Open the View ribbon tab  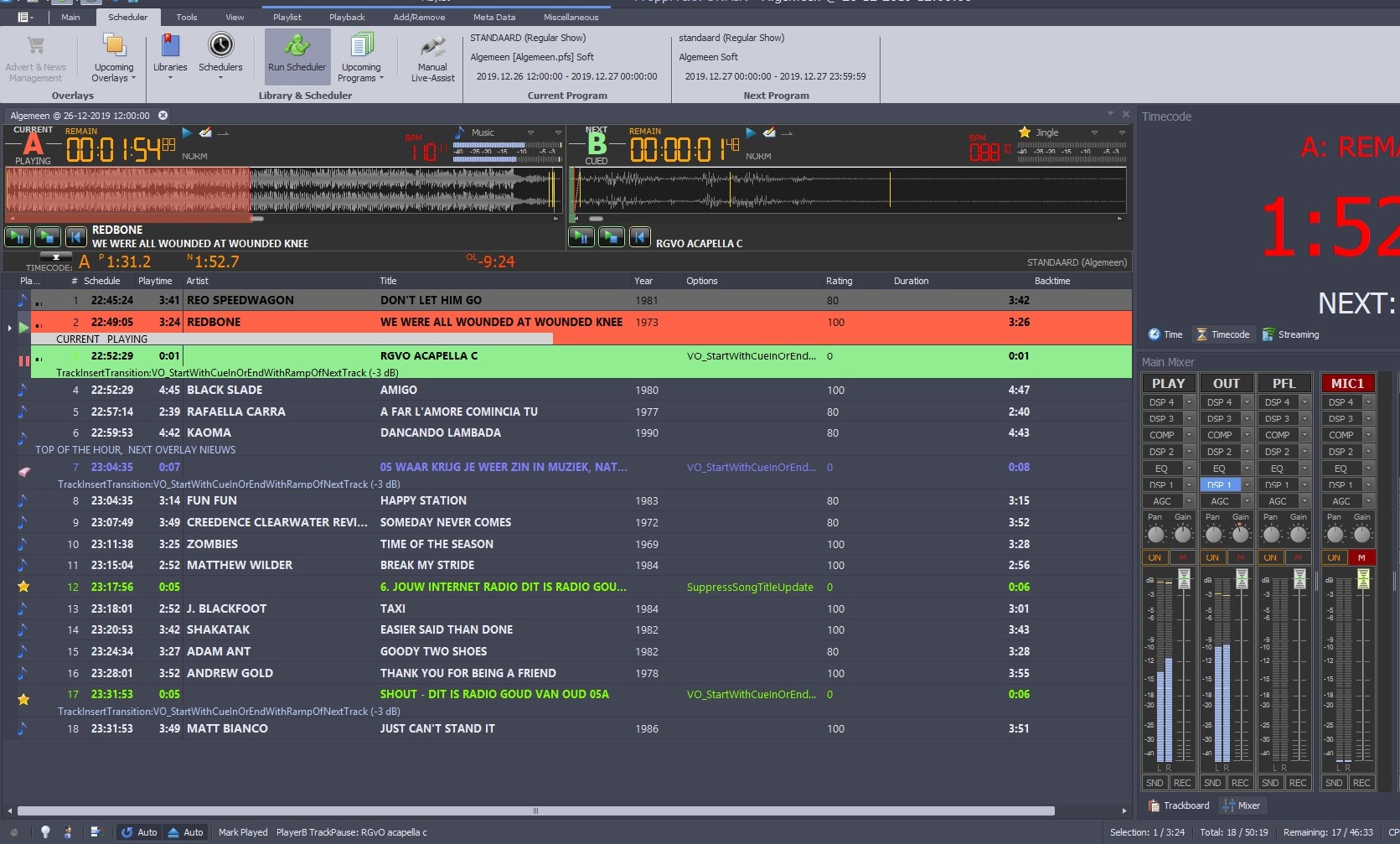coord(235,17)
